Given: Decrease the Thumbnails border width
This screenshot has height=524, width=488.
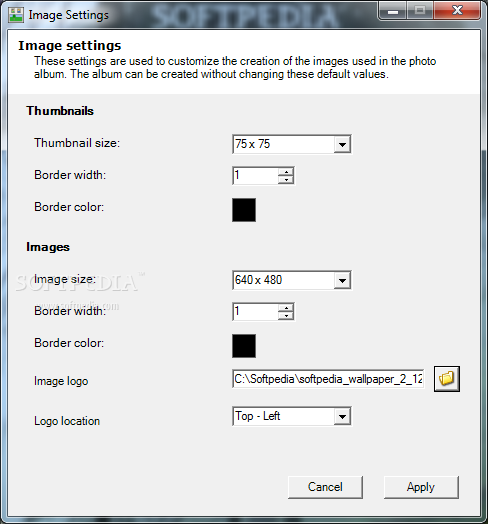Looking at the screenshot, I should pyautogui.click(x=286, y=180).
